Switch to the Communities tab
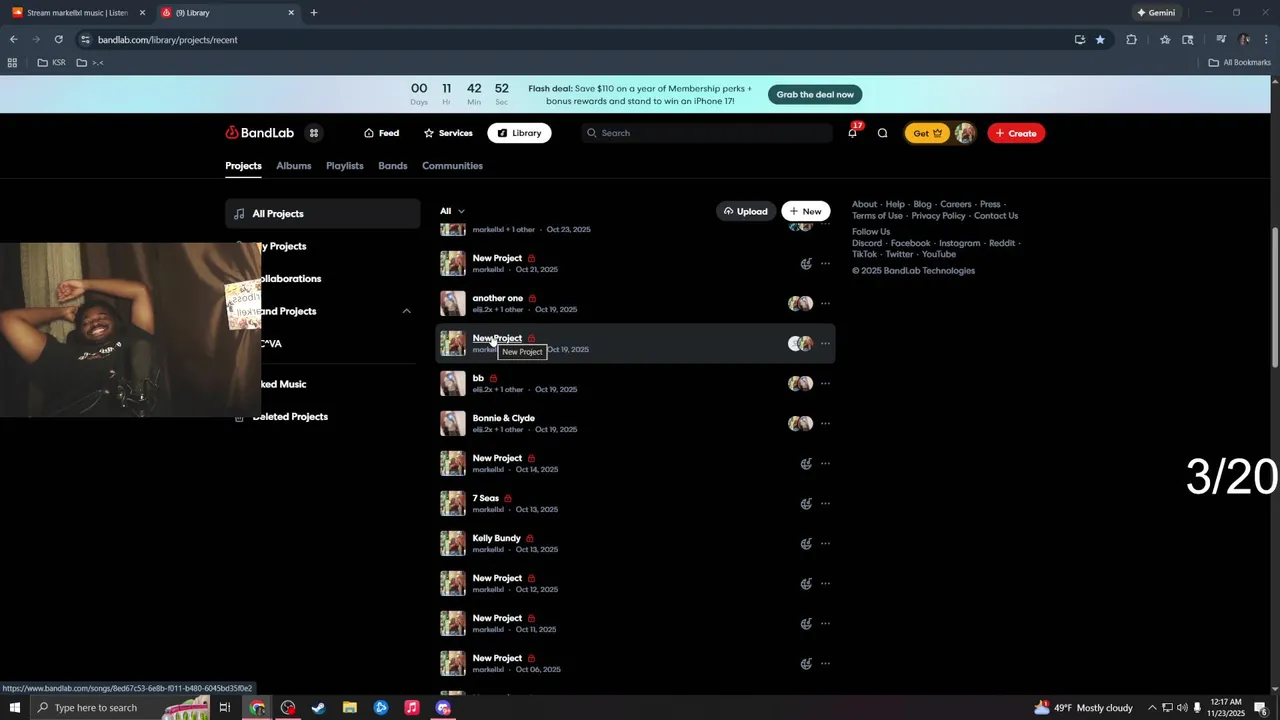Viewport: 1280px width, 720px height. point(452,166)
